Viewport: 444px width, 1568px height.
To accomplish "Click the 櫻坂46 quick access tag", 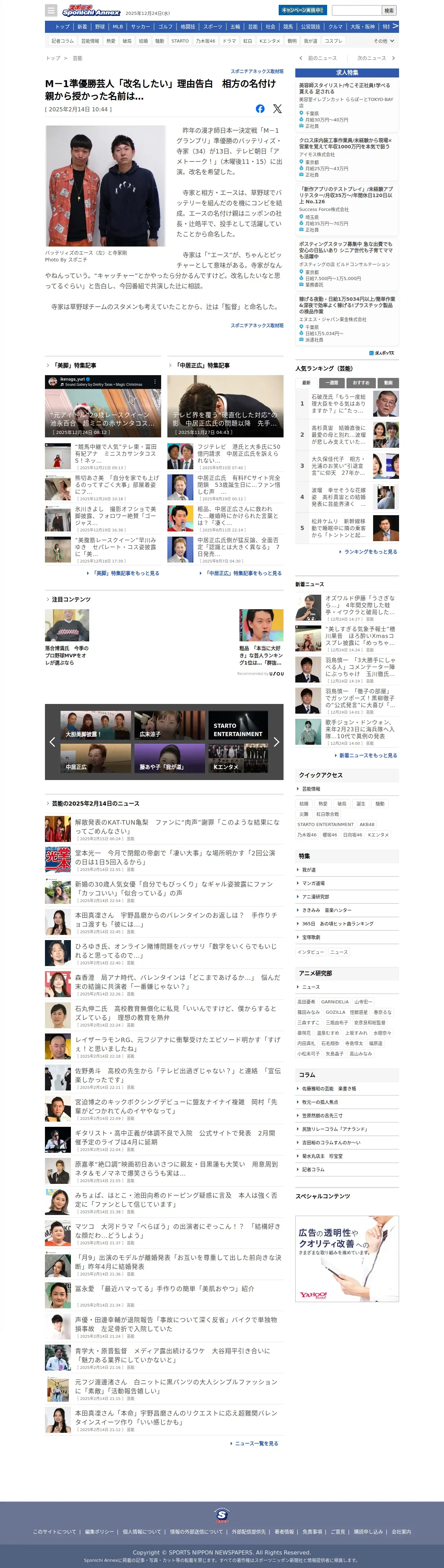I will pos(330,835).
